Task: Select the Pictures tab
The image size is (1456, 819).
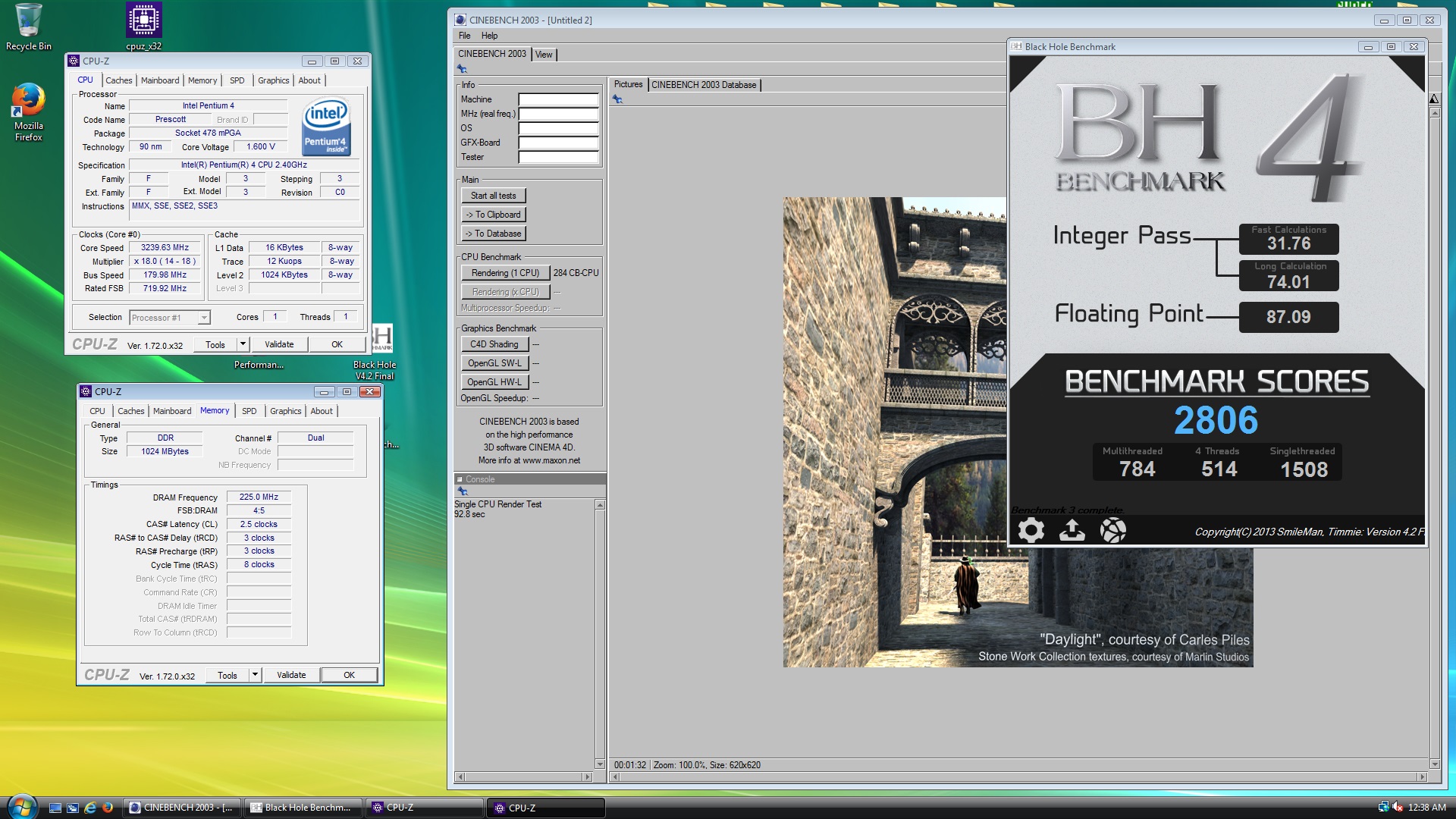Action: point(628,84)
